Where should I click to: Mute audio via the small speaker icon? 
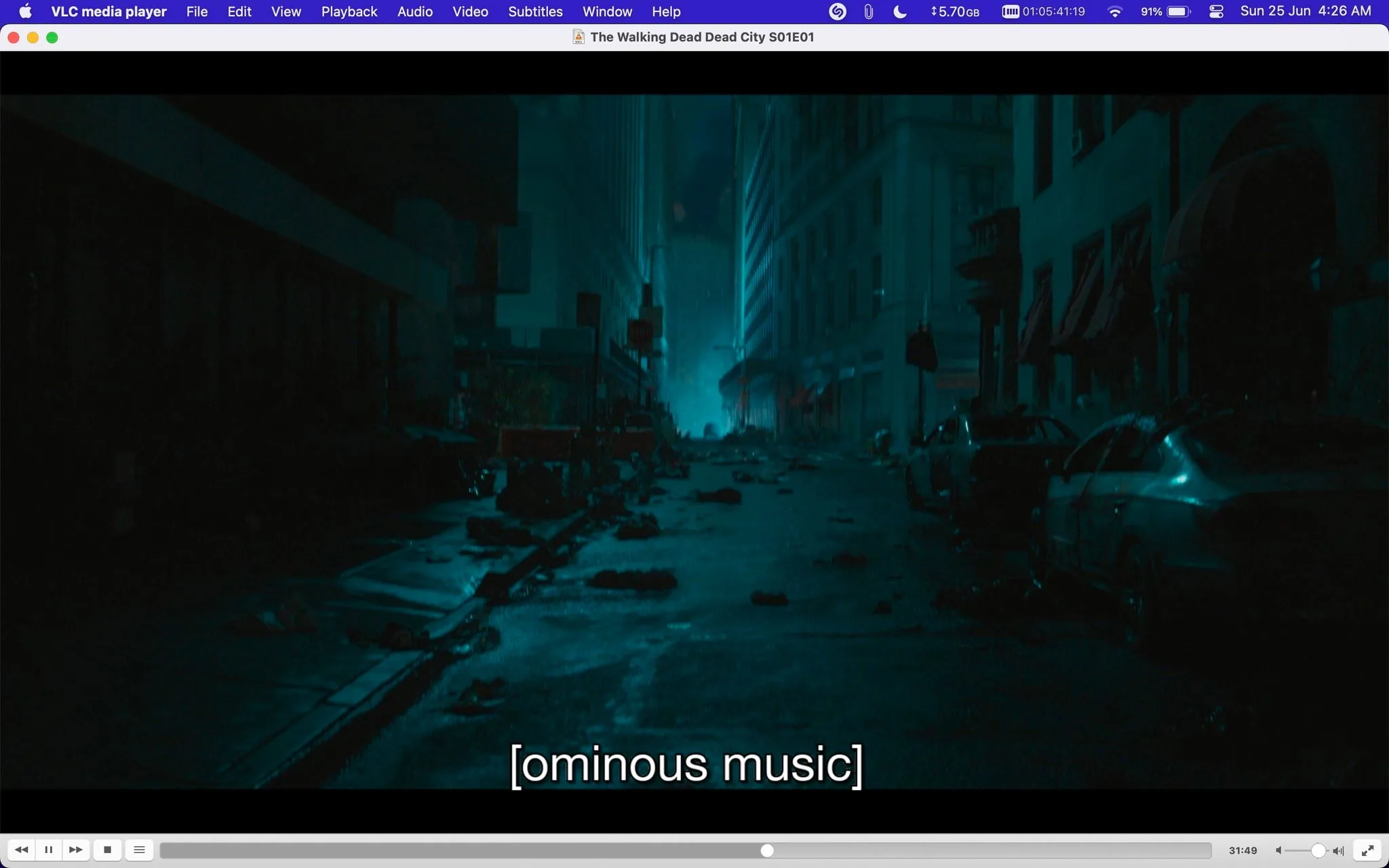(1278, 850)
